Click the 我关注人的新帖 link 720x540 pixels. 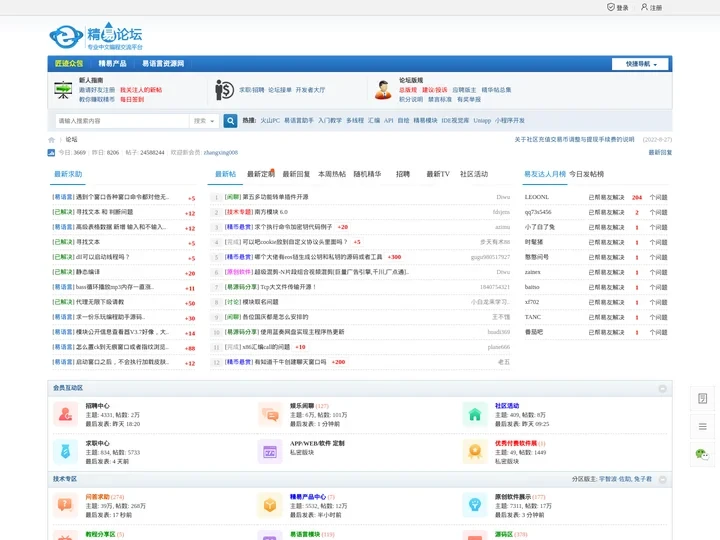pos(141,90)
